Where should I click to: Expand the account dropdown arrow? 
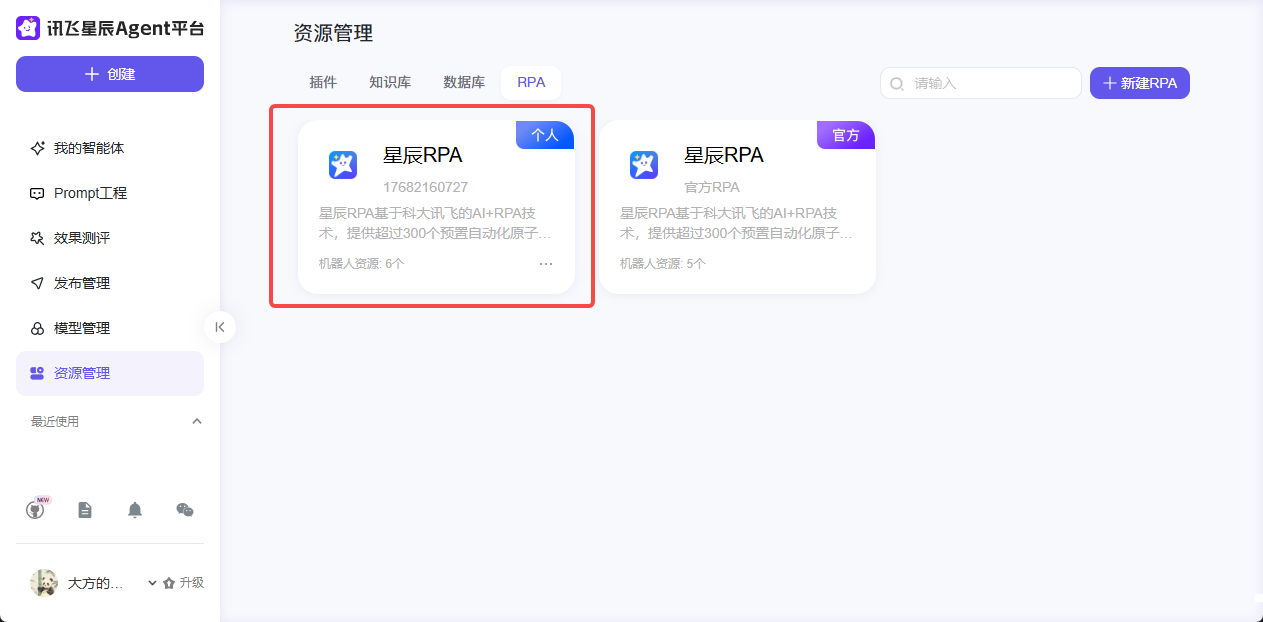(151, 582)
